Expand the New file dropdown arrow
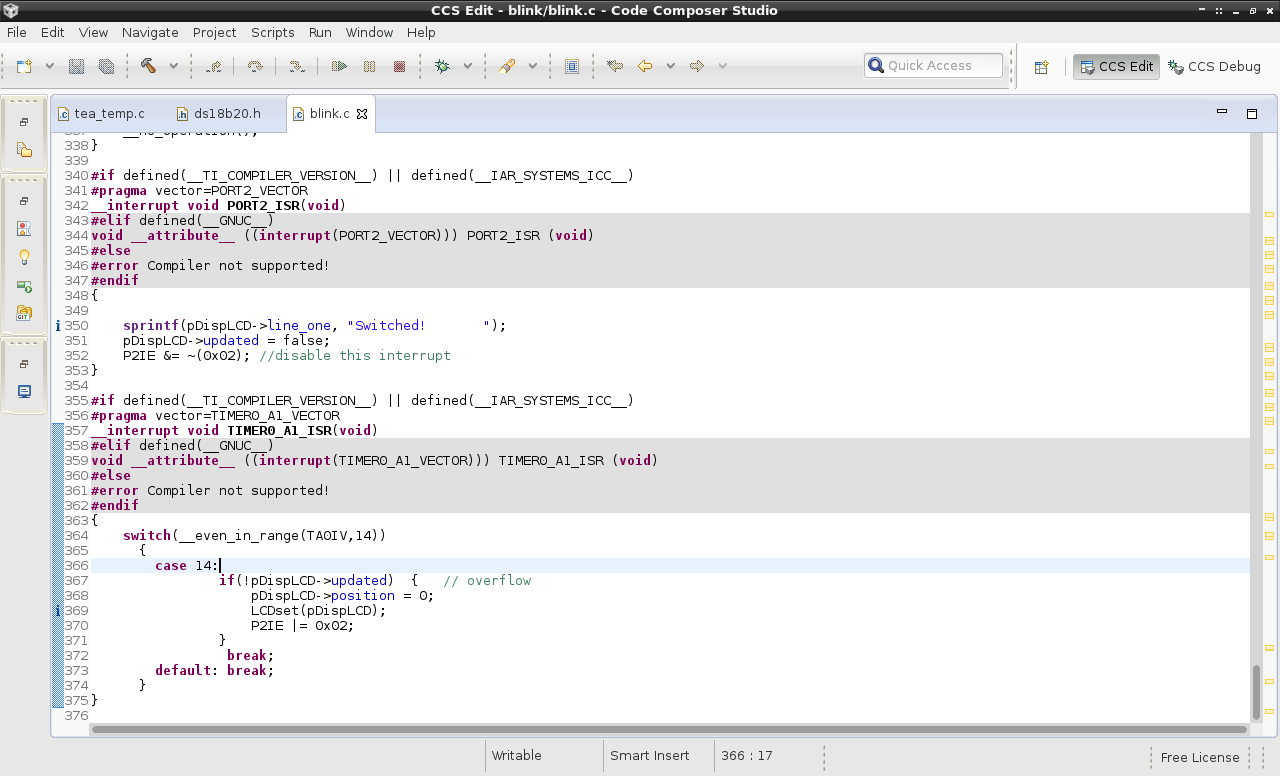This screenshot has width=1280, height=776. pyautogui.click(x=50, y=66)
